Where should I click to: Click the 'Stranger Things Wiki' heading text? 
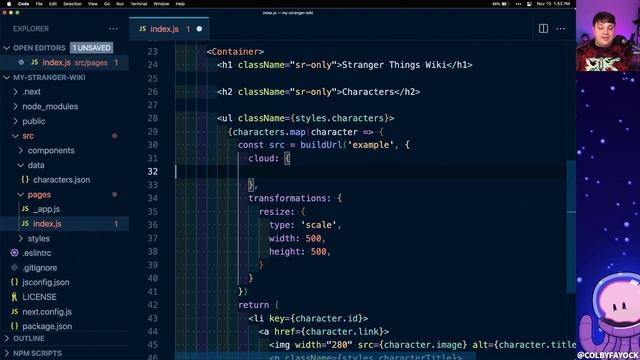394,65
